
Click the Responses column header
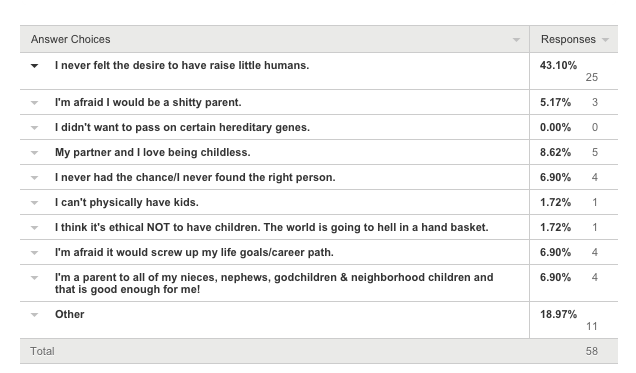[x=568, y=39]
